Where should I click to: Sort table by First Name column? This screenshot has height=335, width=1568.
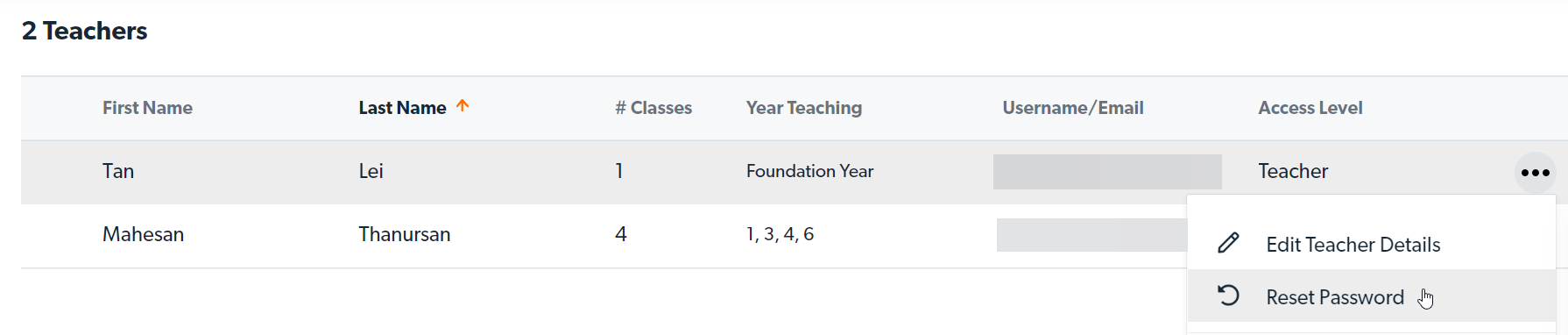(x=147, y=108)
